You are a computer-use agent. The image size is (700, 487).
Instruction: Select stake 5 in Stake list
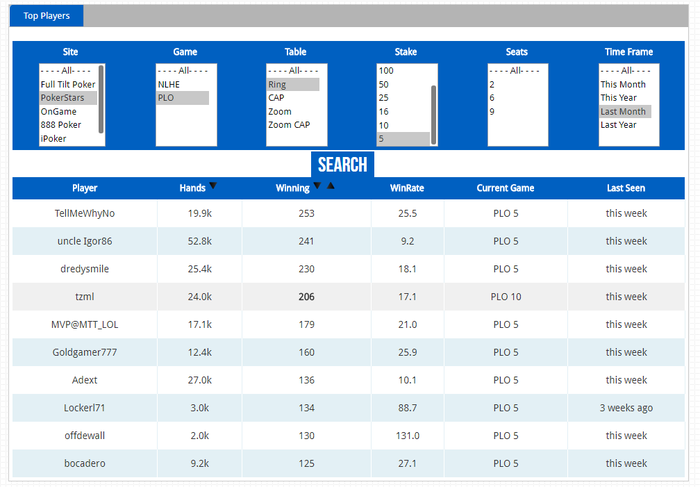click(x=403, y=139)
